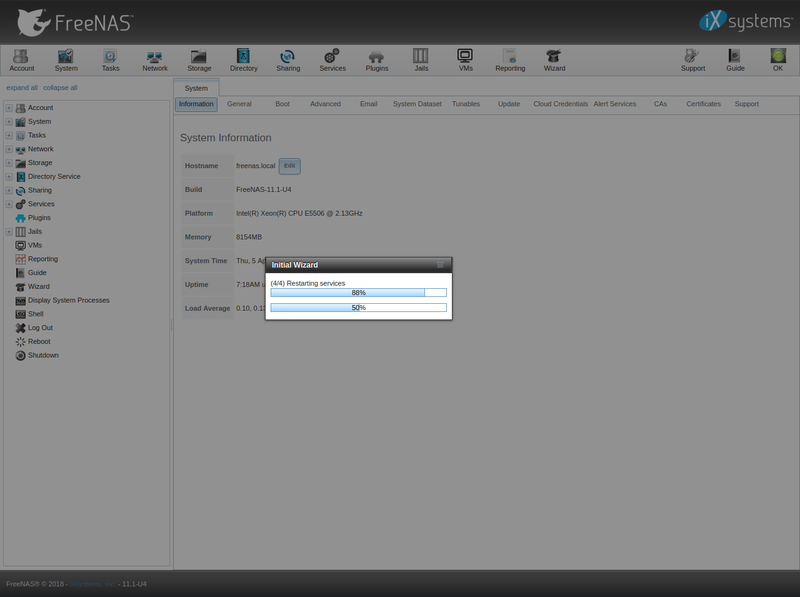Viewport: 800px width, 597px height.
Task: Switch to the Certificates tab
Action: [x=703, y=104]
